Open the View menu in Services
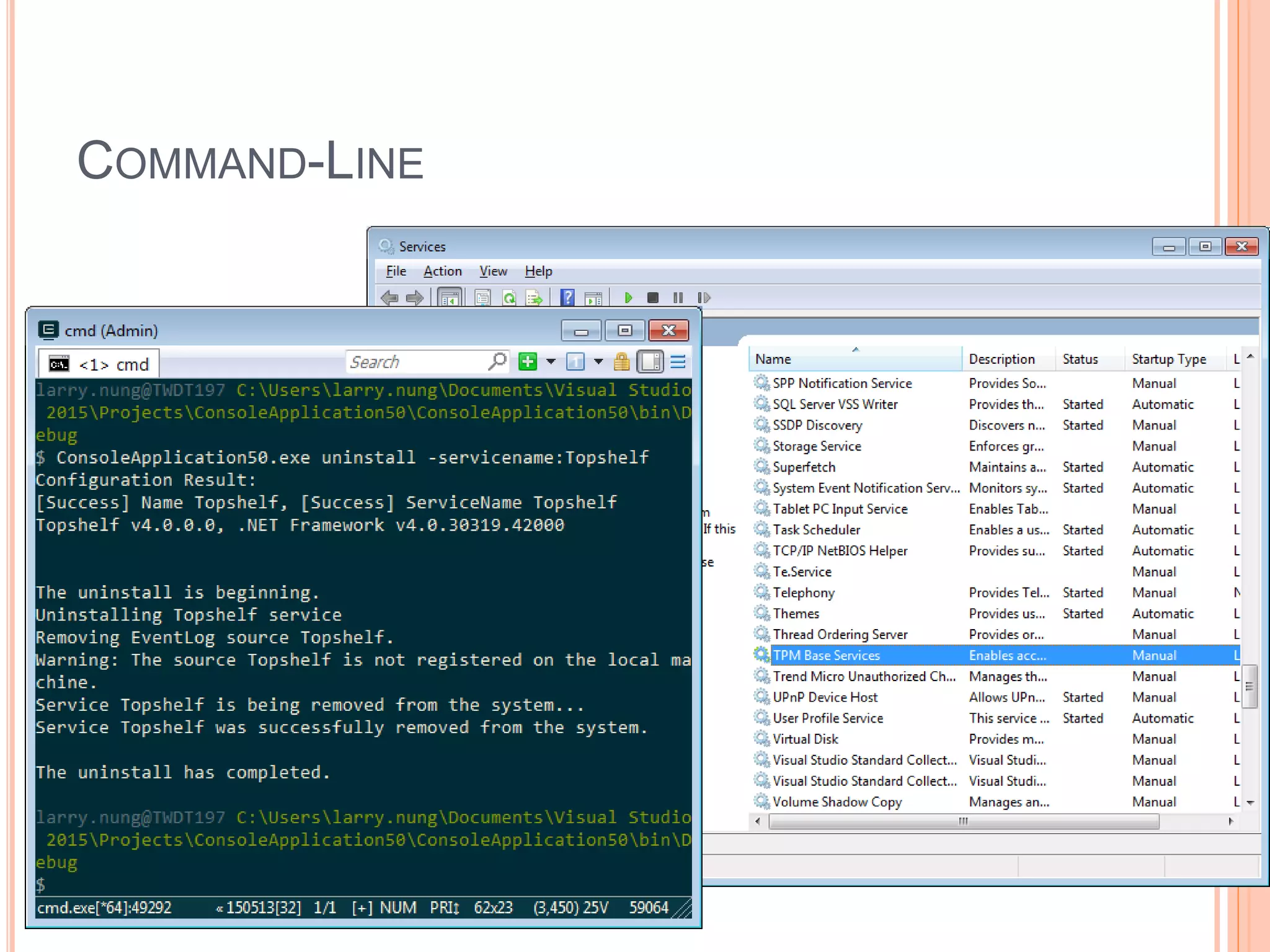 [493, 271]
